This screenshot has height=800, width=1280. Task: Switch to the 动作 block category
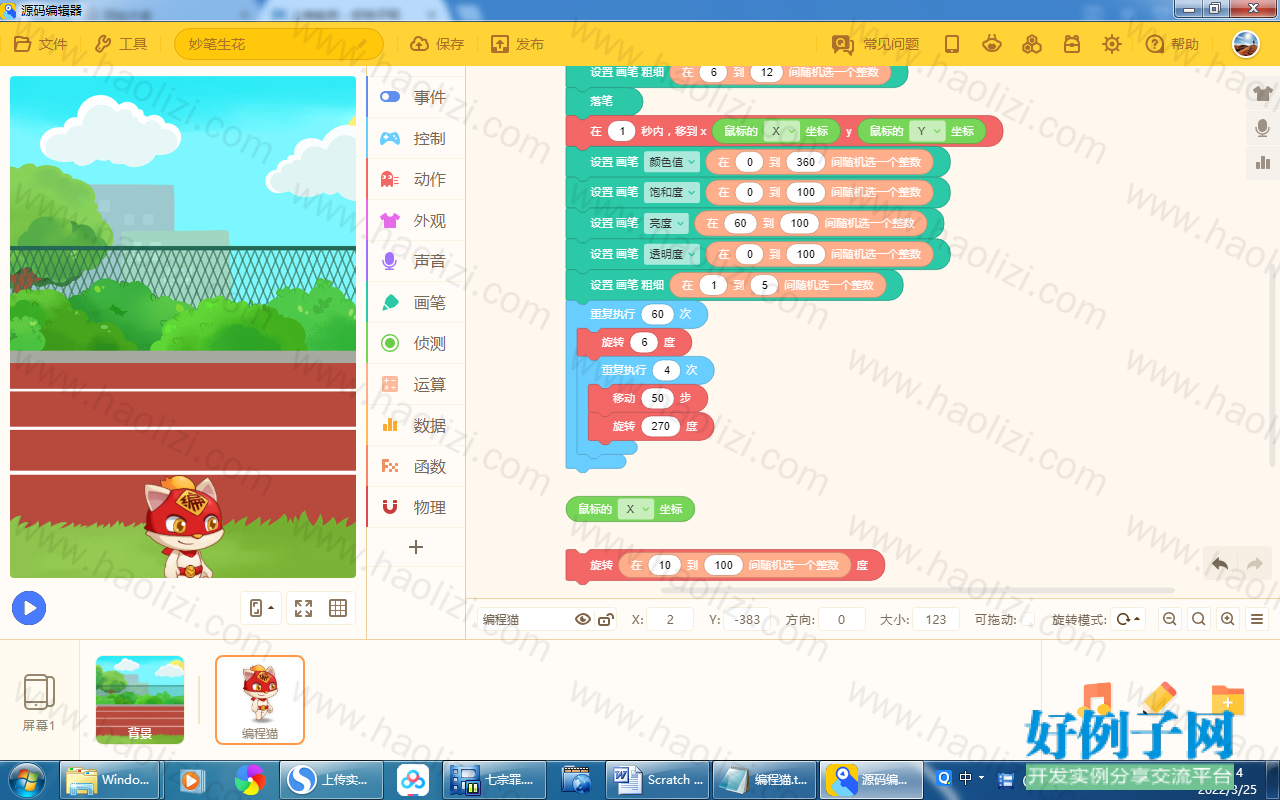417,179
